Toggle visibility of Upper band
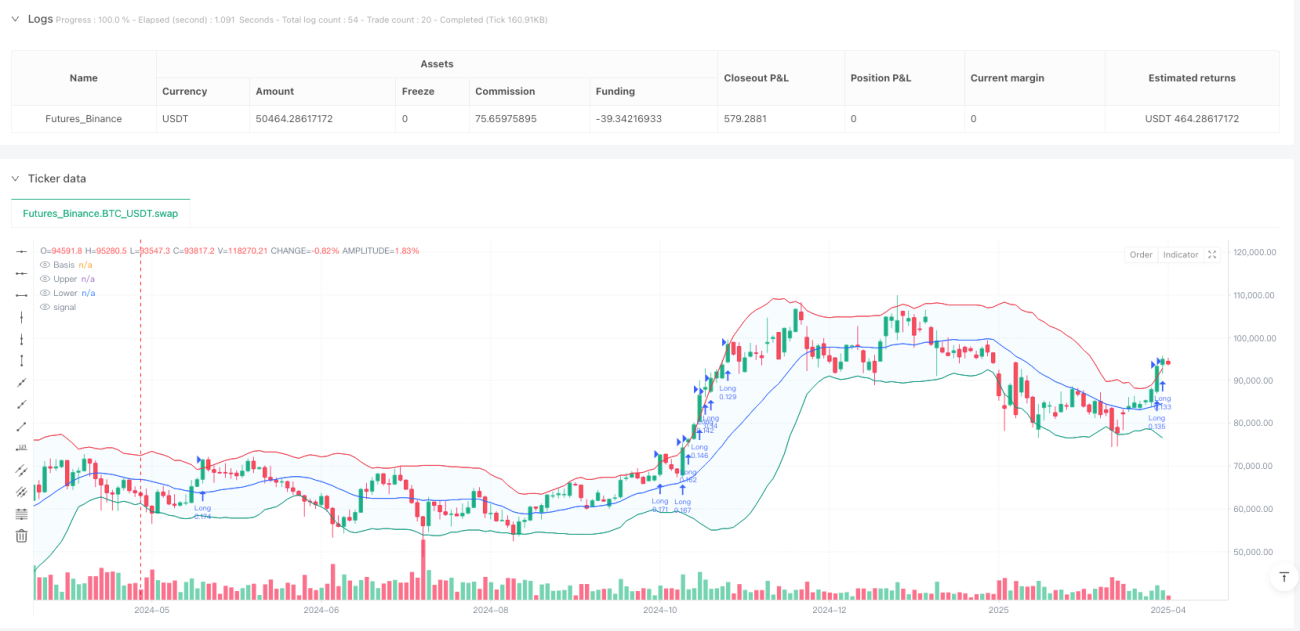 [45, 279]
